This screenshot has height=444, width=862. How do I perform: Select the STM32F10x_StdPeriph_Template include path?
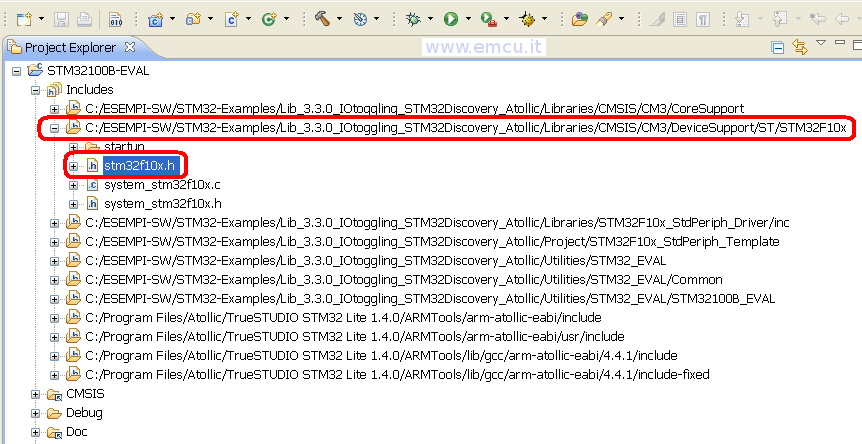[432, 241]
